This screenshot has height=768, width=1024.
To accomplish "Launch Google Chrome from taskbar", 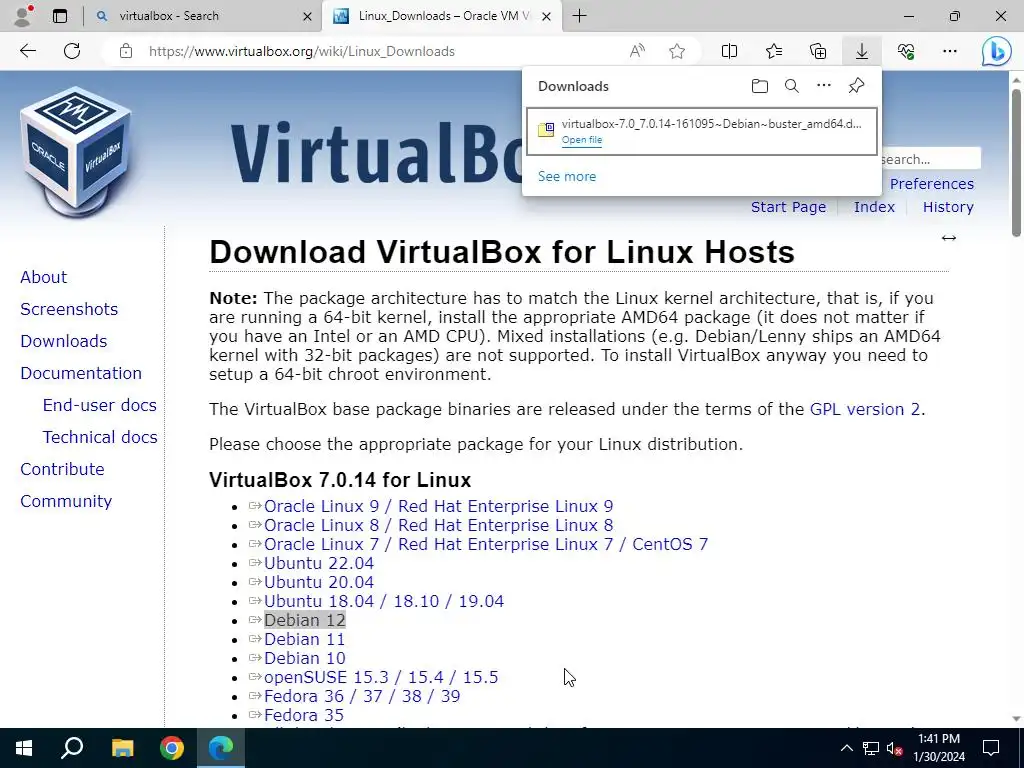I will click(172, 748).
